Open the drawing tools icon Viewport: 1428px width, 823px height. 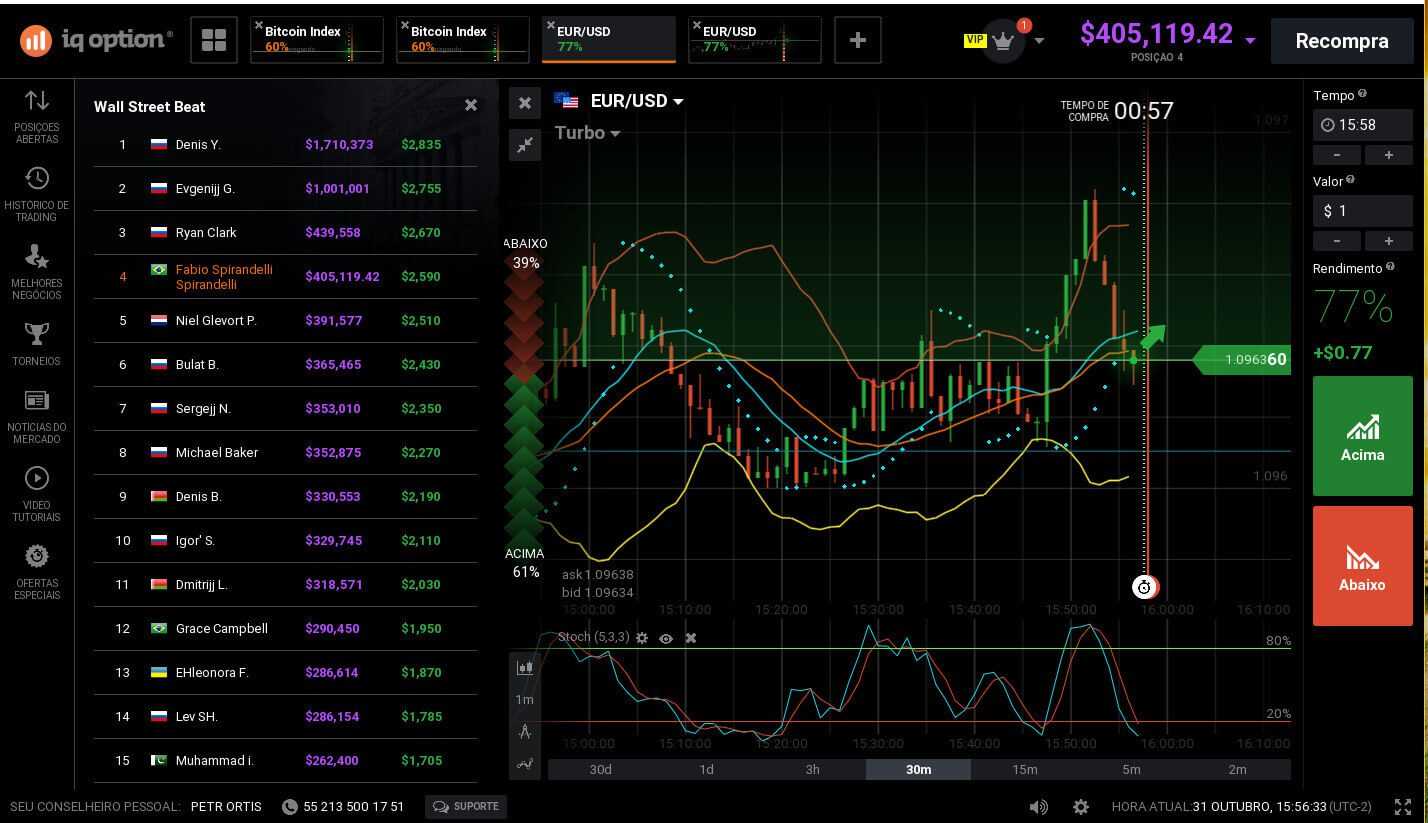525,731
